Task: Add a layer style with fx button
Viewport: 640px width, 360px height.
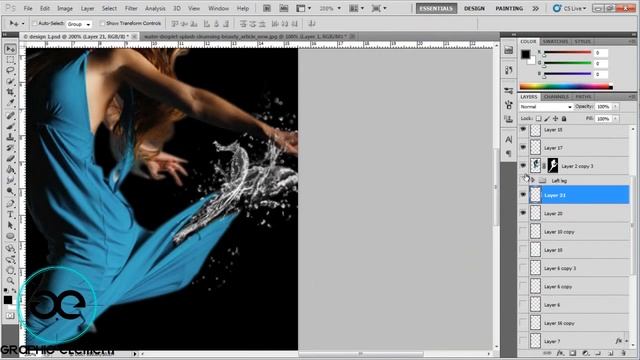Action: 560,353
